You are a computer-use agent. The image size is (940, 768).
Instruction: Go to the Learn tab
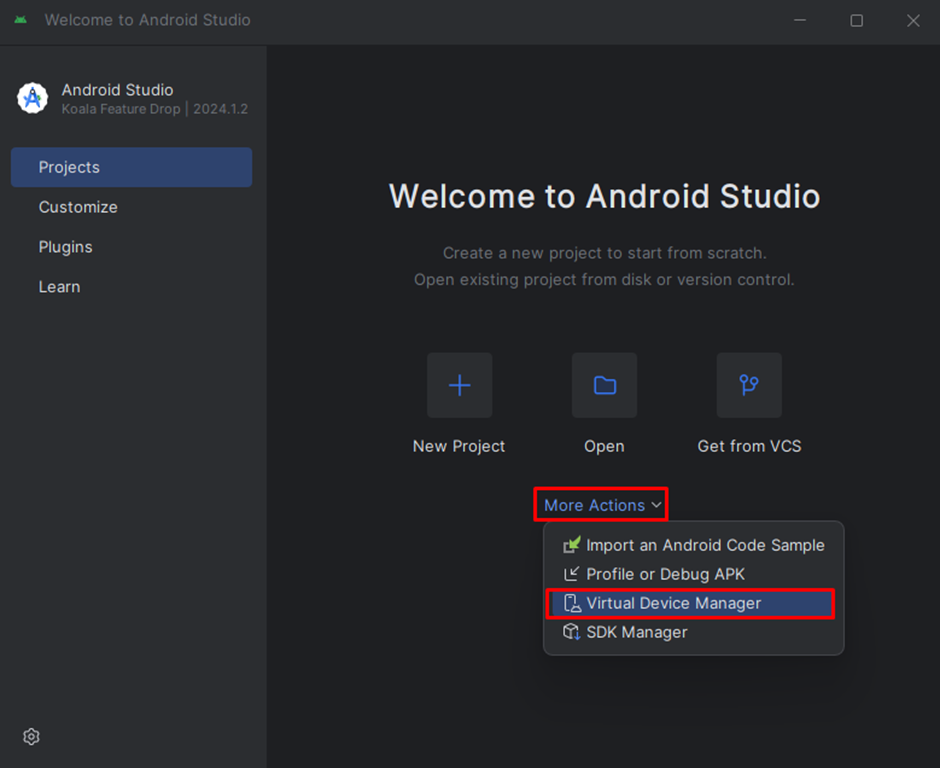(131, 287)
